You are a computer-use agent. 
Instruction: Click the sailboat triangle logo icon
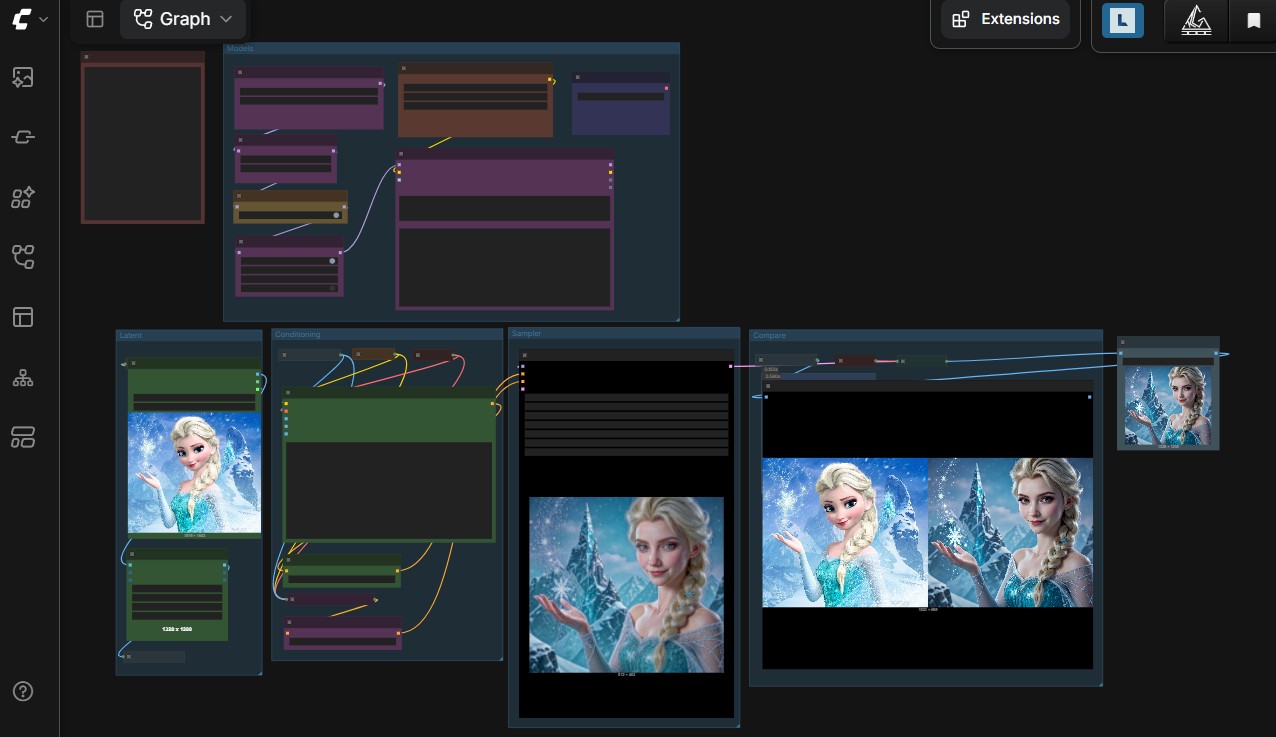[1196, 20]
